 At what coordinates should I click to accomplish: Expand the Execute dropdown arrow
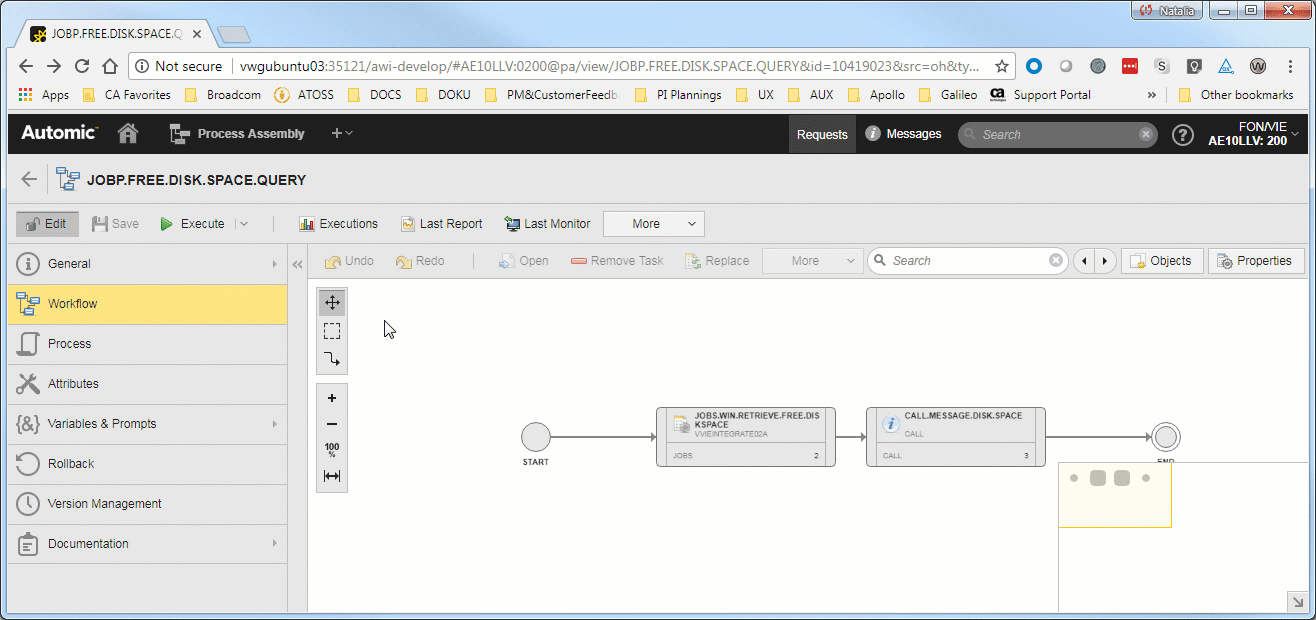(243, 224)
